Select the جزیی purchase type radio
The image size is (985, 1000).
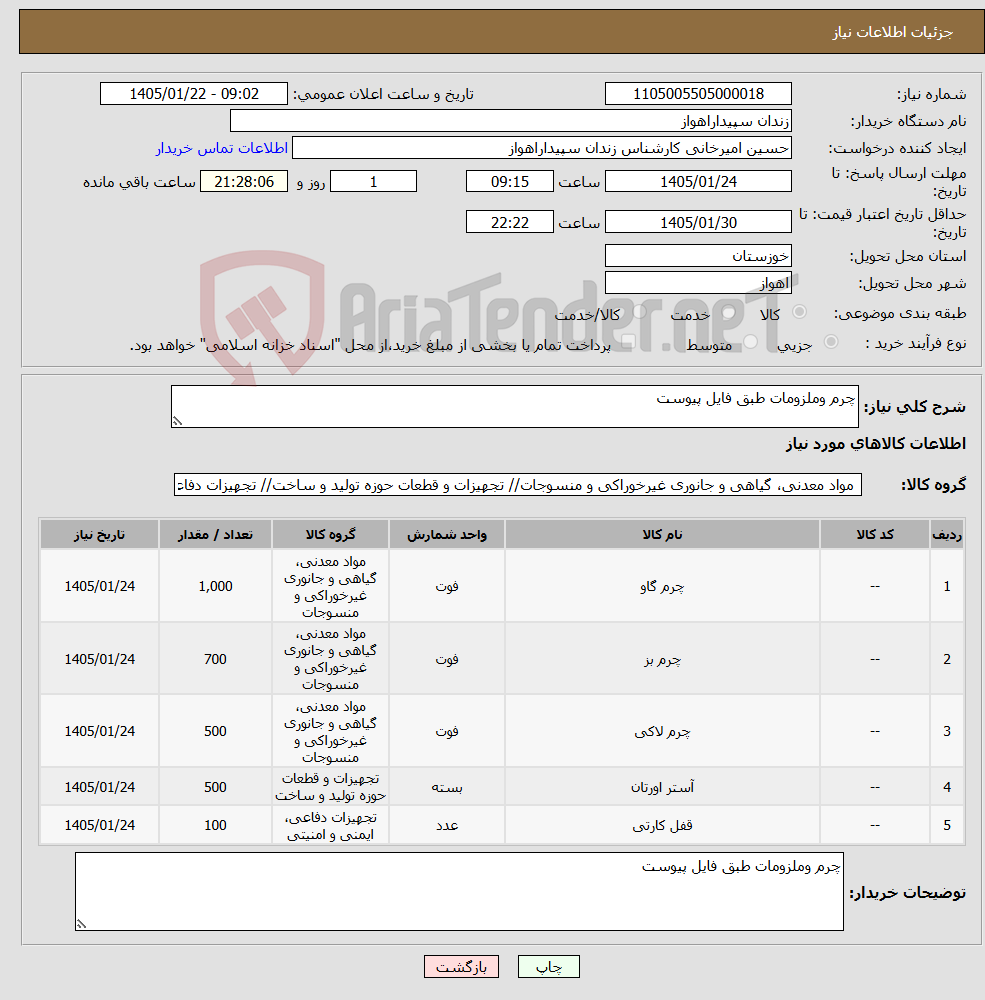coord(831,342)
